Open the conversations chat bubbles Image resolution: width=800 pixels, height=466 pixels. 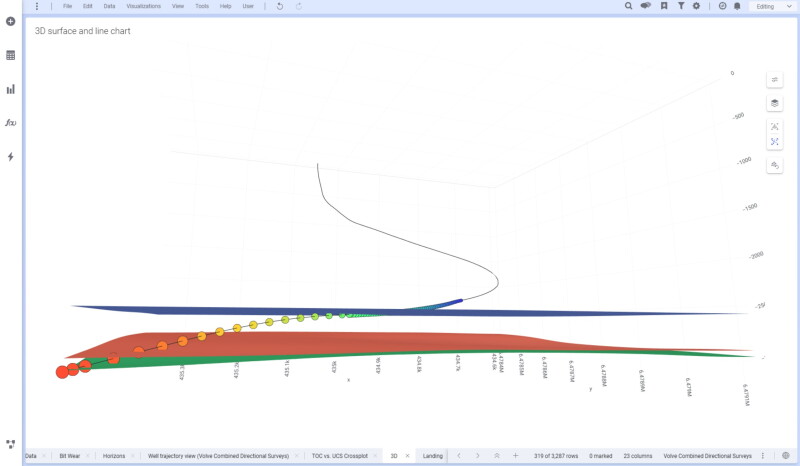coord(645,6)
